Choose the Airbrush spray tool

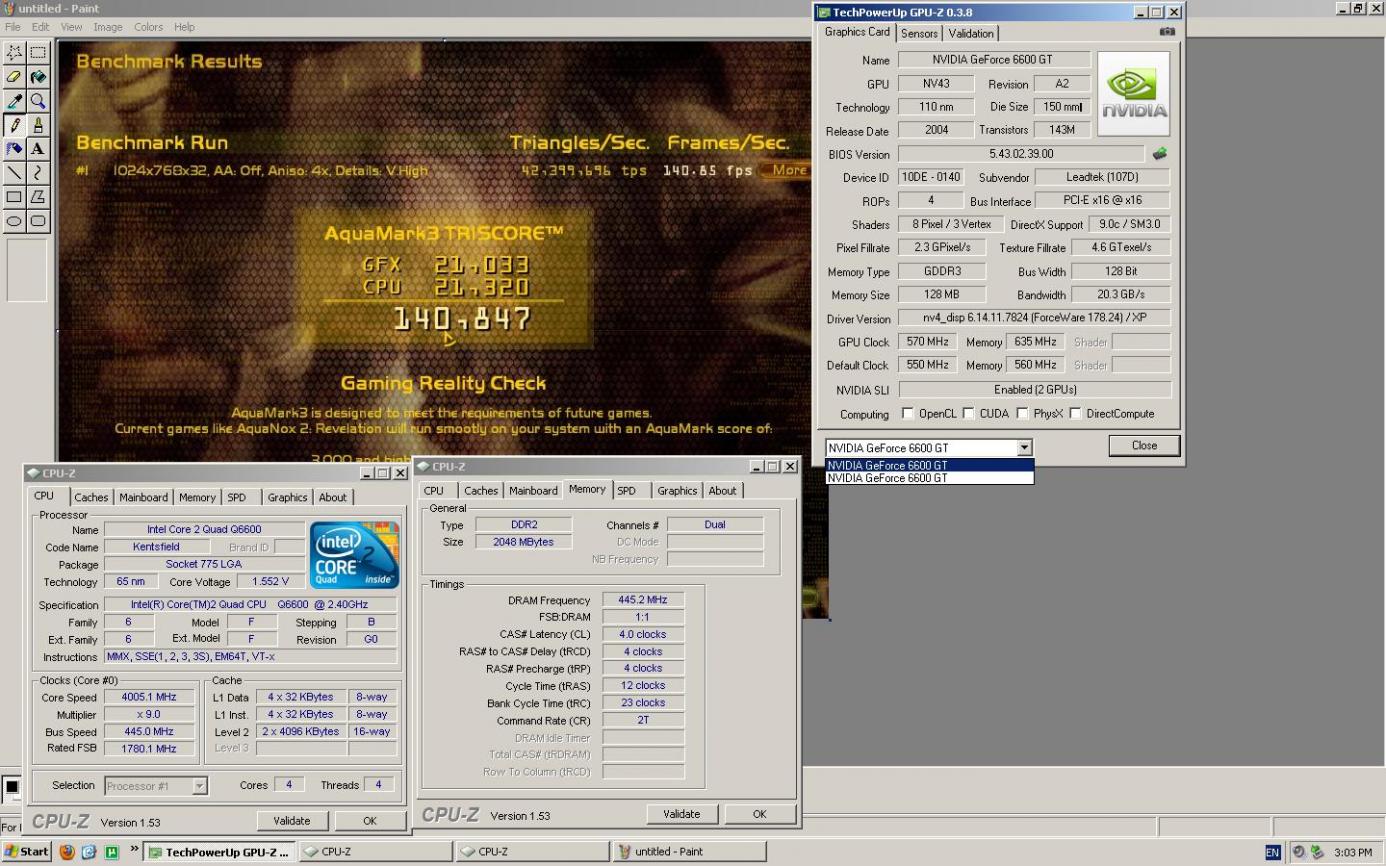(15, 149)
